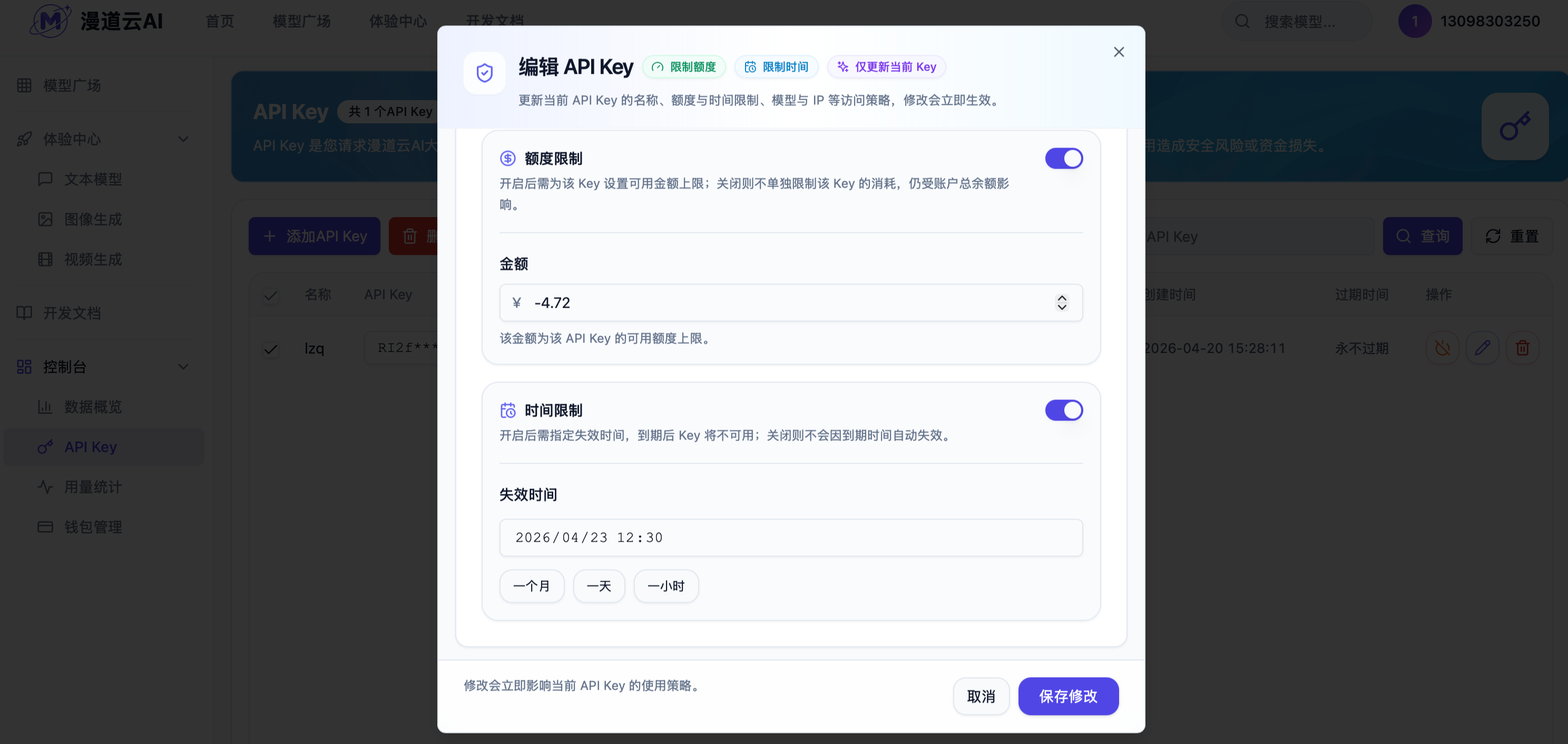Click the 钱包管理 card icon

point(45,527)
